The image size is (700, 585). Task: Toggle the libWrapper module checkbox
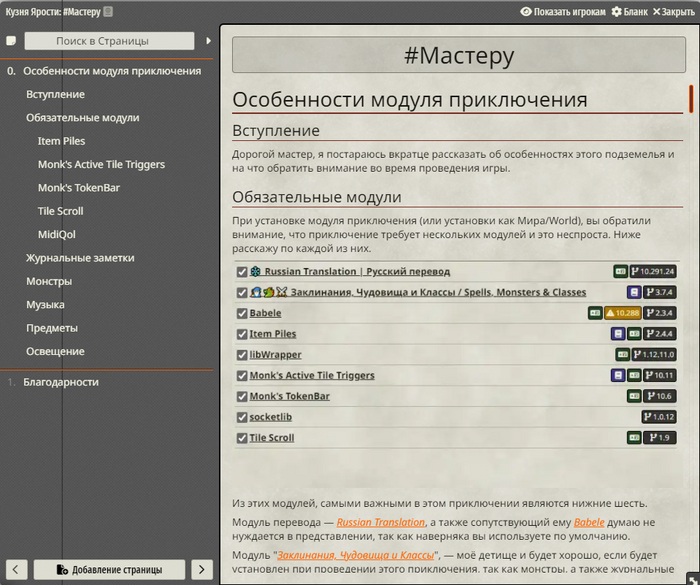[242, 355]
